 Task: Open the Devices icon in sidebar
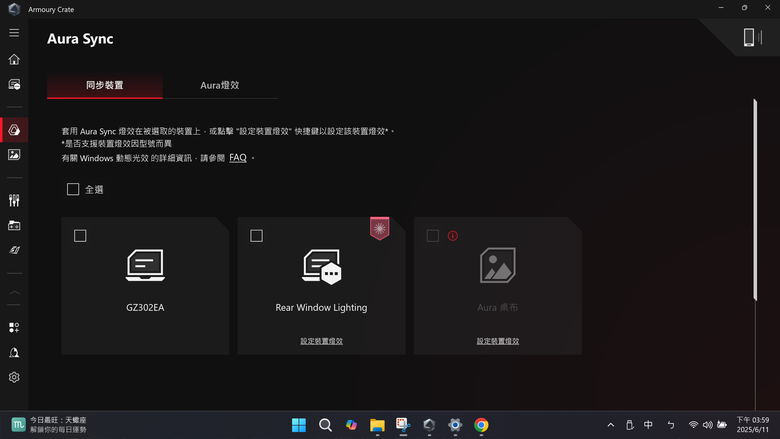point(14,85)
